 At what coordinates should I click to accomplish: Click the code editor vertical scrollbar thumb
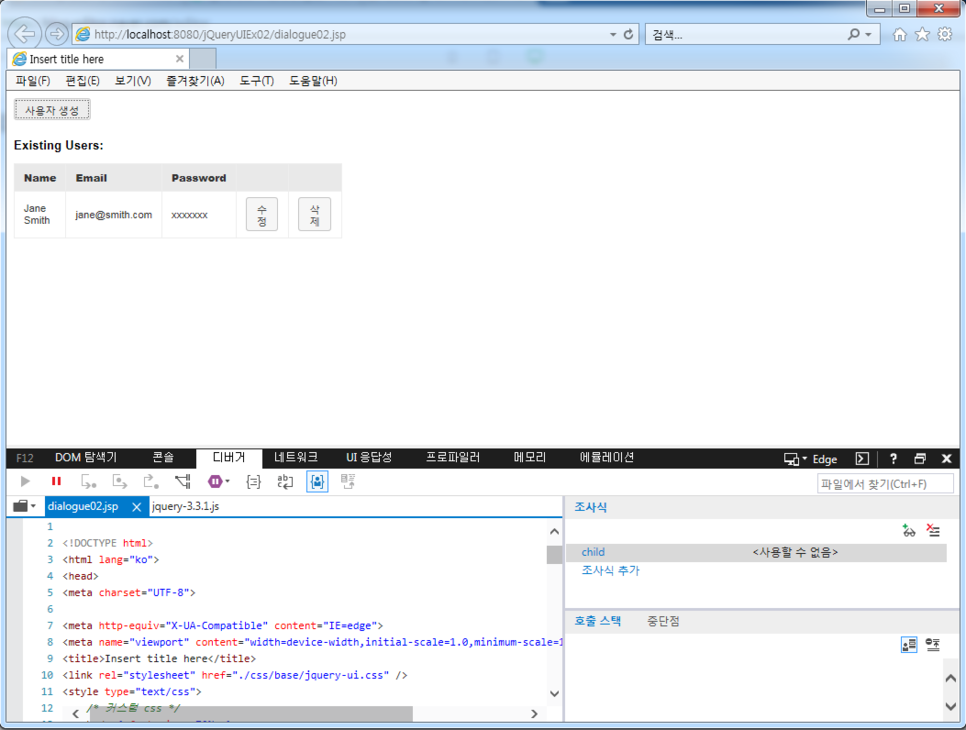tap(554, 554)
